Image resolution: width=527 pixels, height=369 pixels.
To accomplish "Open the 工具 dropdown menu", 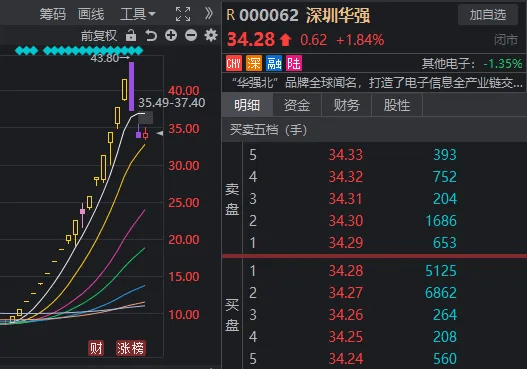I will 138,14.
